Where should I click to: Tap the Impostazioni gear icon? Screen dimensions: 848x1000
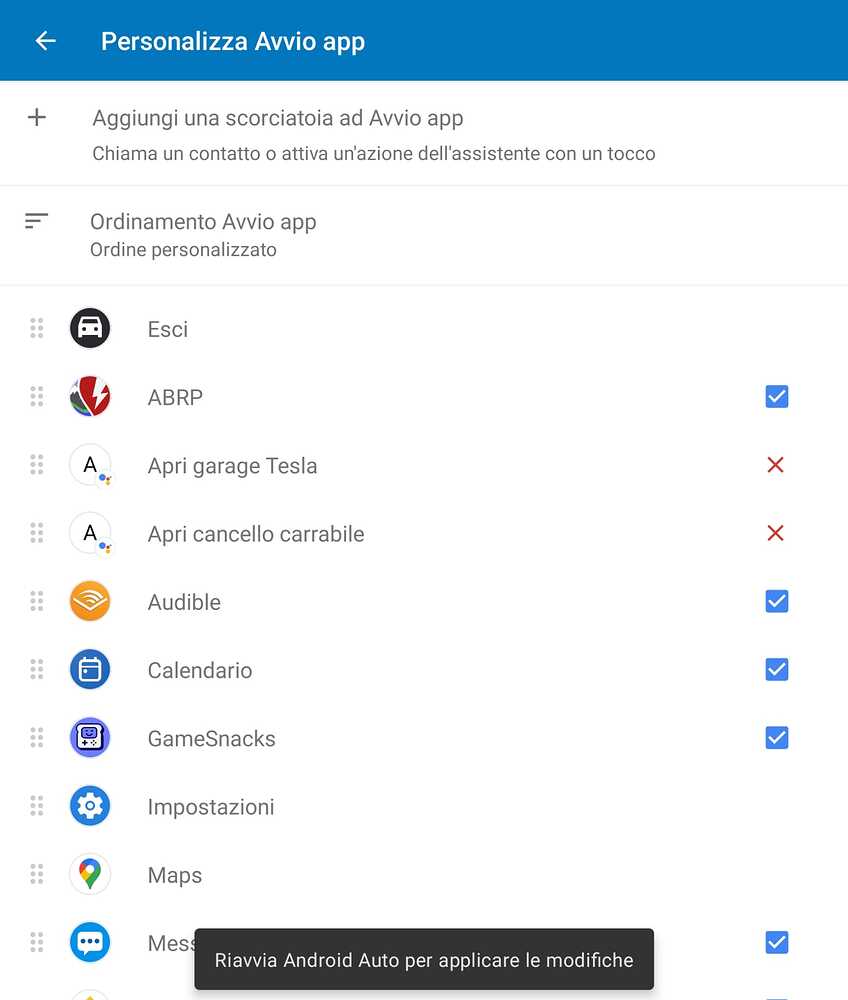tap(90, 806)
